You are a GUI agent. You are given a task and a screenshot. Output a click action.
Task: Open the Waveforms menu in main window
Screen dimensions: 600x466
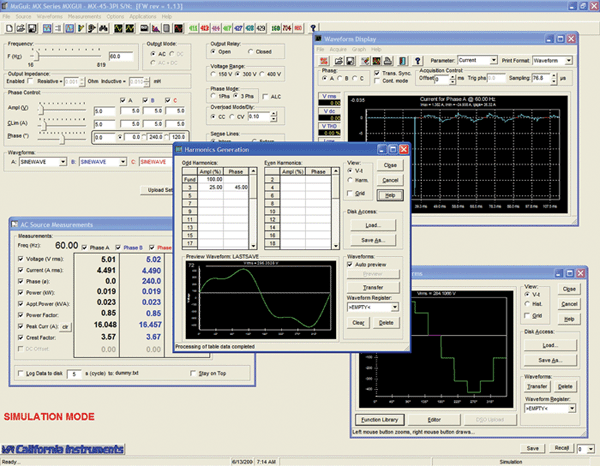coord(49,17)
